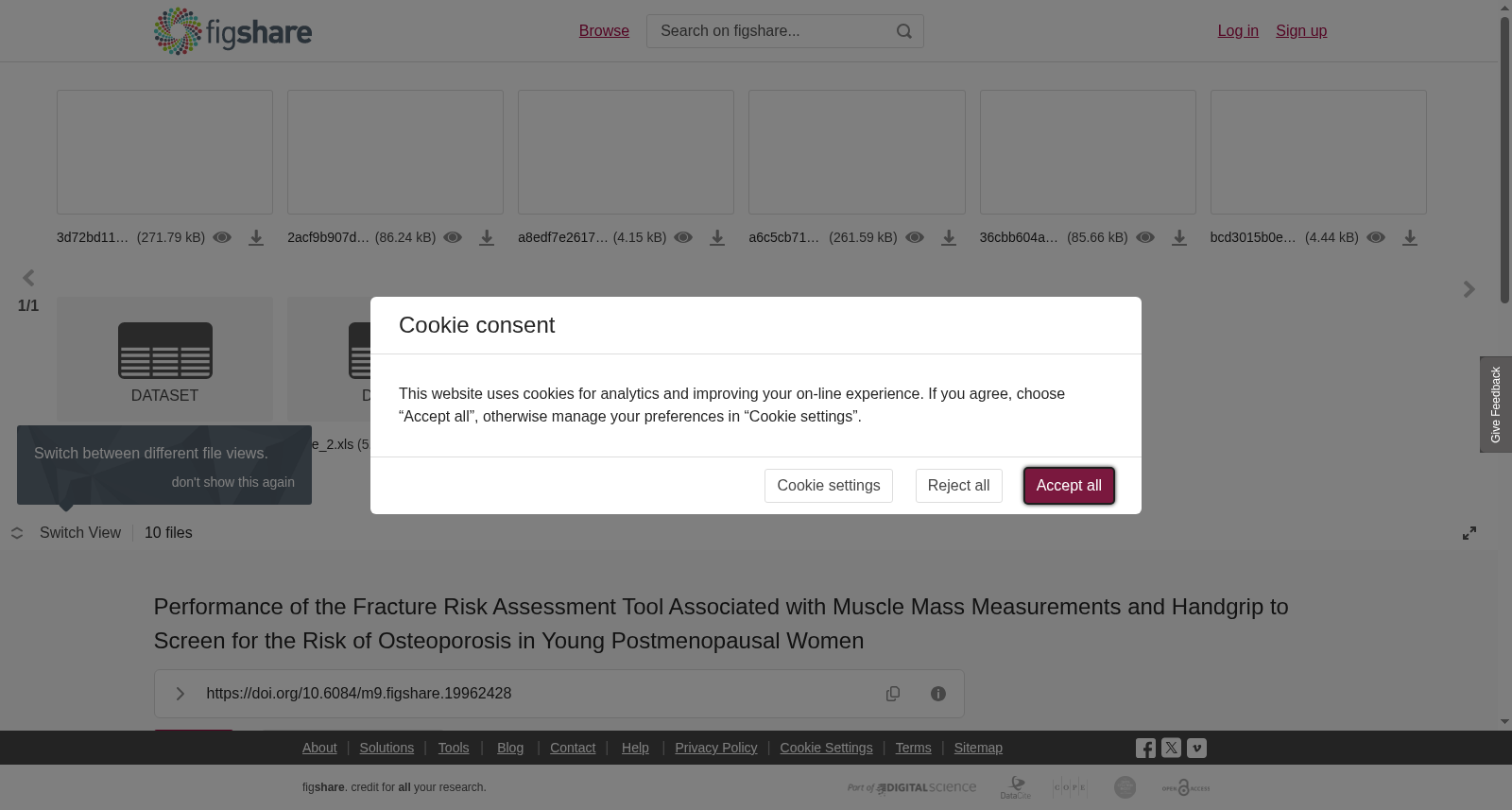Open Cookie Settings in footer
Image resolution: width=1512 pixels, height=810 pixels.
pos(826,748)
